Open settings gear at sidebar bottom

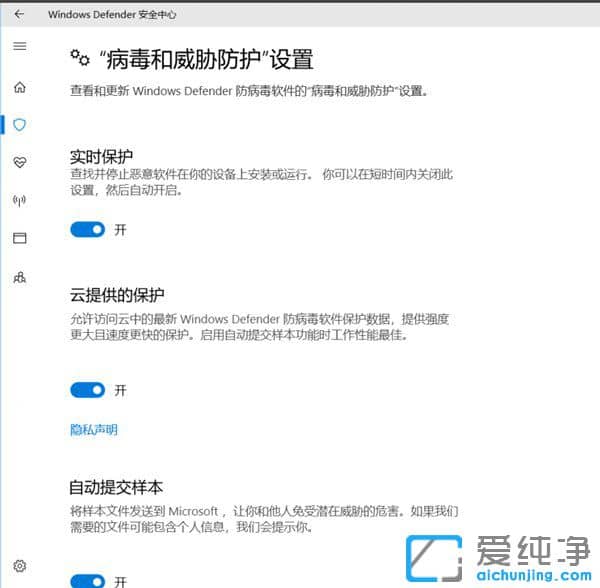click(20, 565)
